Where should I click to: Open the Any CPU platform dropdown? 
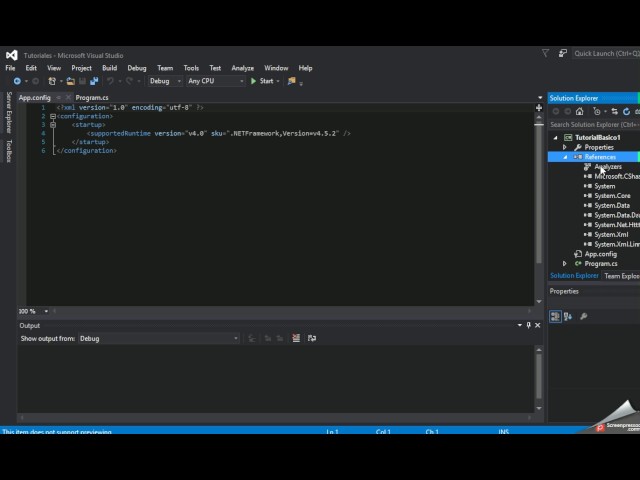coord(216,81)
